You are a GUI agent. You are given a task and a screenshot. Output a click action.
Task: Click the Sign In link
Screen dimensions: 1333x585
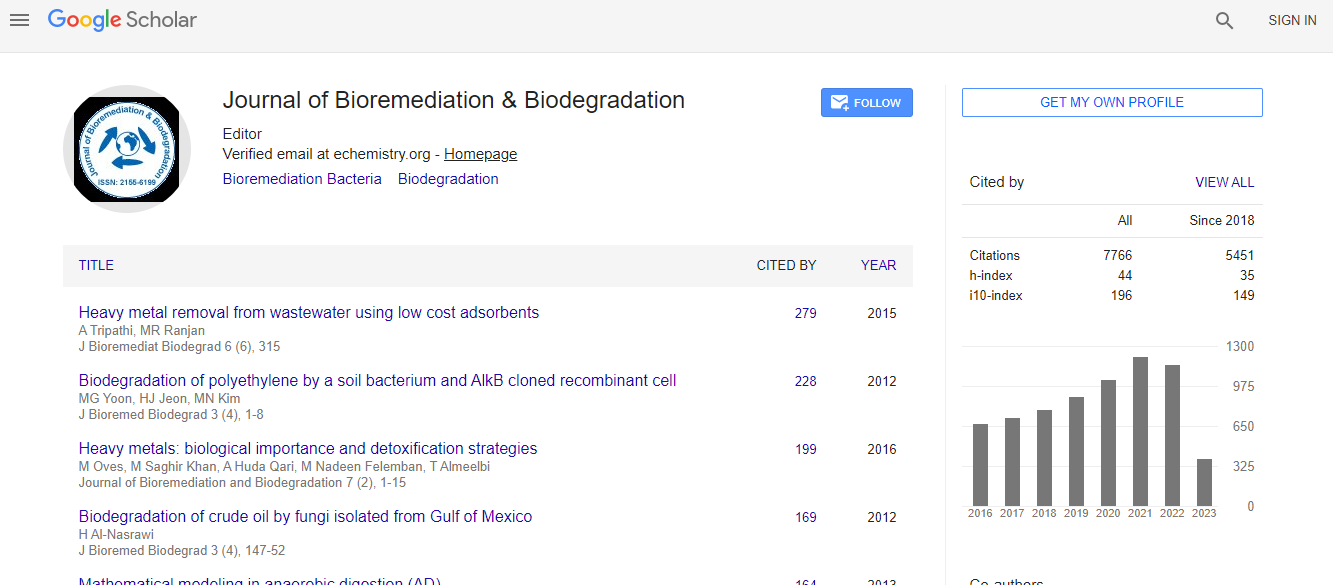pos(1292,20)
